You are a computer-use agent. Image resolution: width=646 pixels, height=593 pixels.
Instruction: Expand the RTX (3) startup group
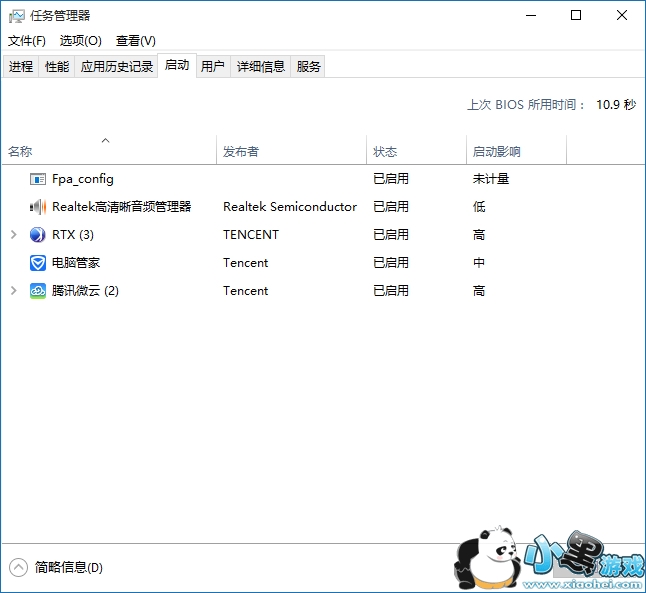point(14,234)
